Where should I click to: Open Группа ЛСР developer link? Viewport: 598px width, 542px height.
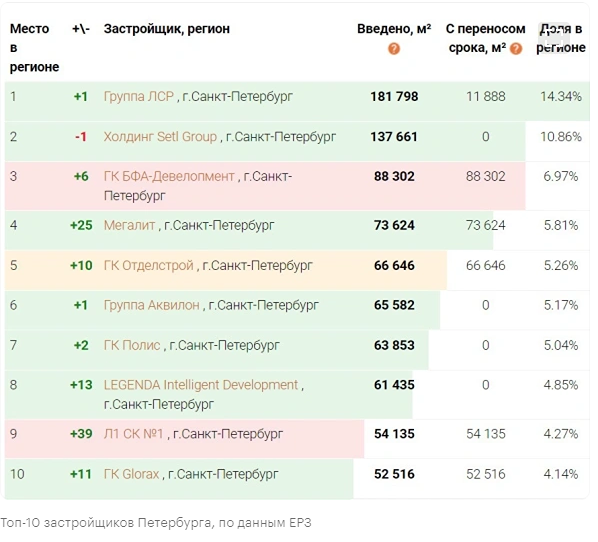tap(139, 96)
